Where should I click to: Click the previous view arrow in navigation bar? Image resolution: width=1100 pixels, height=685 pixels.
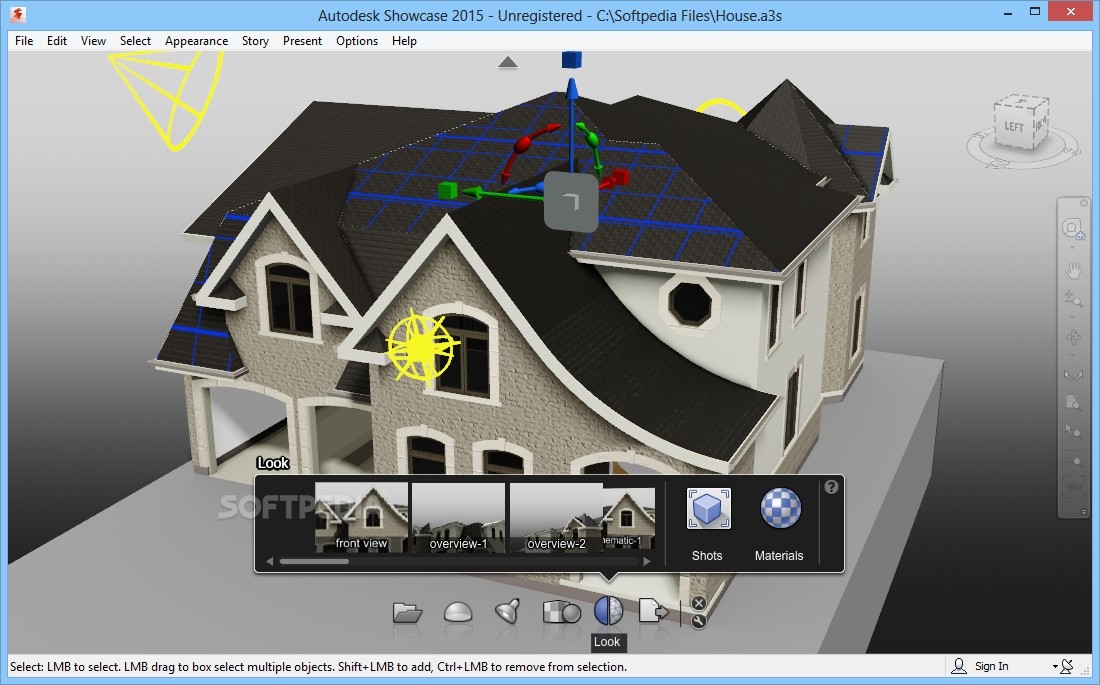tap(1073, 486)
